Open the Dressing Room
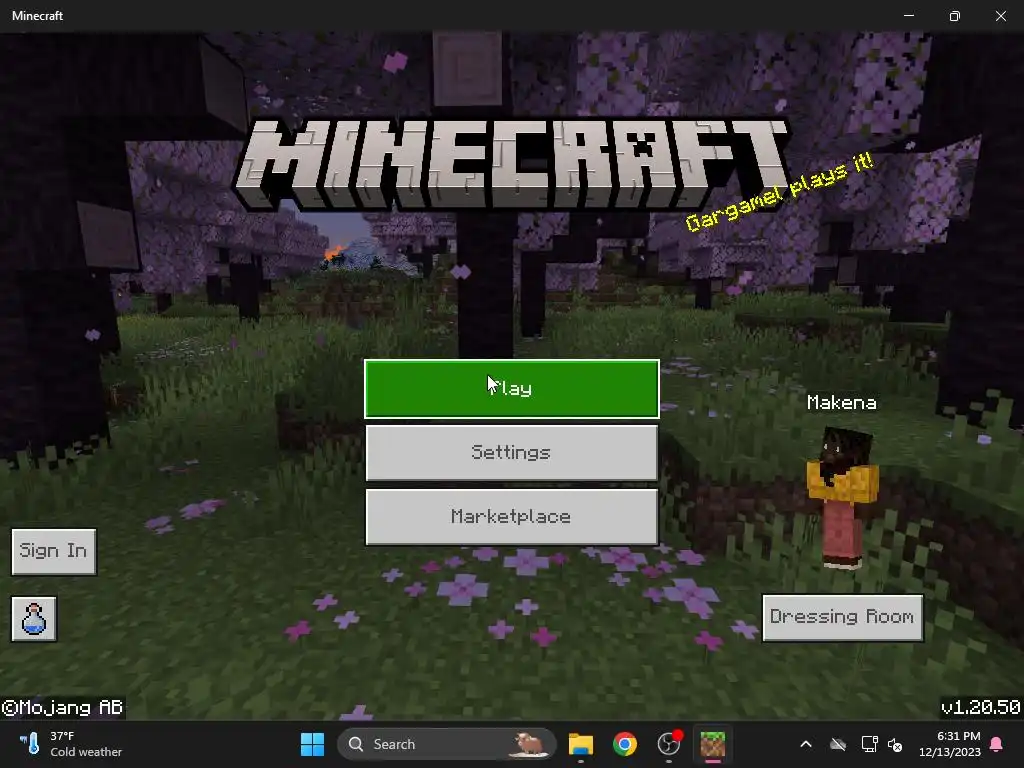Viewport: 1024px width, 768px height. click(842, 617)
